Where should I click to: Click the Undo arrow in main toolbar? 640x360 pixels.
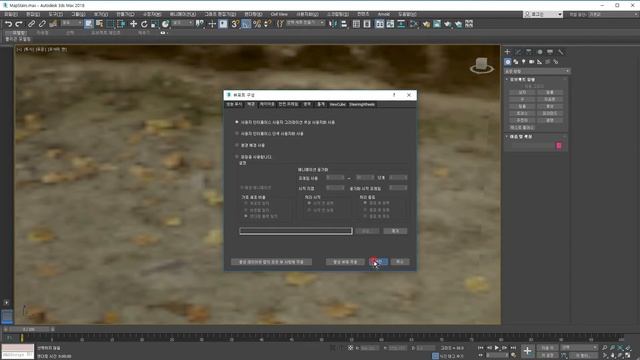[8, 24]
